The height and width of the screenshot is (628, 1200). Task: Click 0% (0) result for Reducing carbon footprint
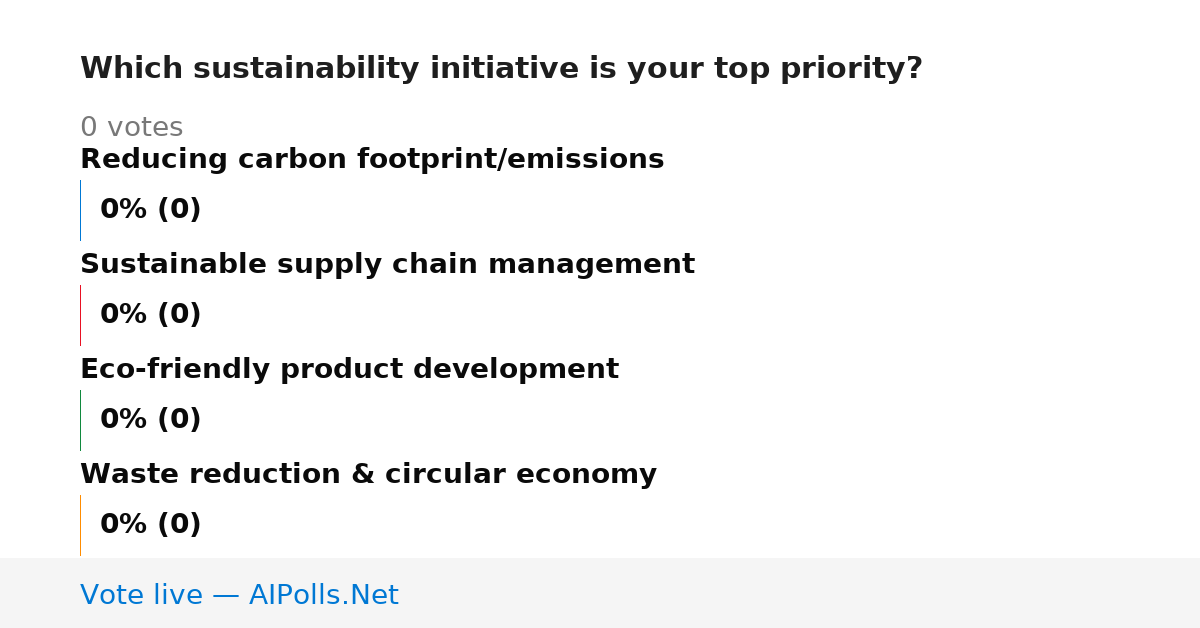[x=151, y=210]
